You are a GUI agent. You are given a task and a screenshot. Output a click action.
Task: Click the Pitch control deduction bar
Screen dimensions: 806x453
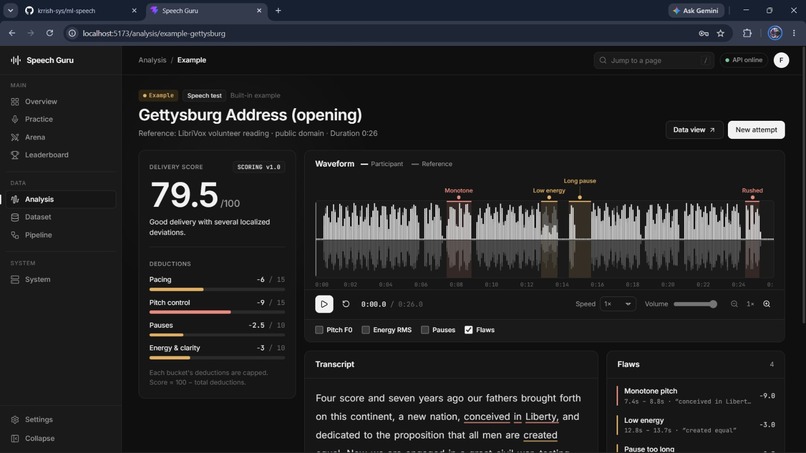tap(217, 312)
